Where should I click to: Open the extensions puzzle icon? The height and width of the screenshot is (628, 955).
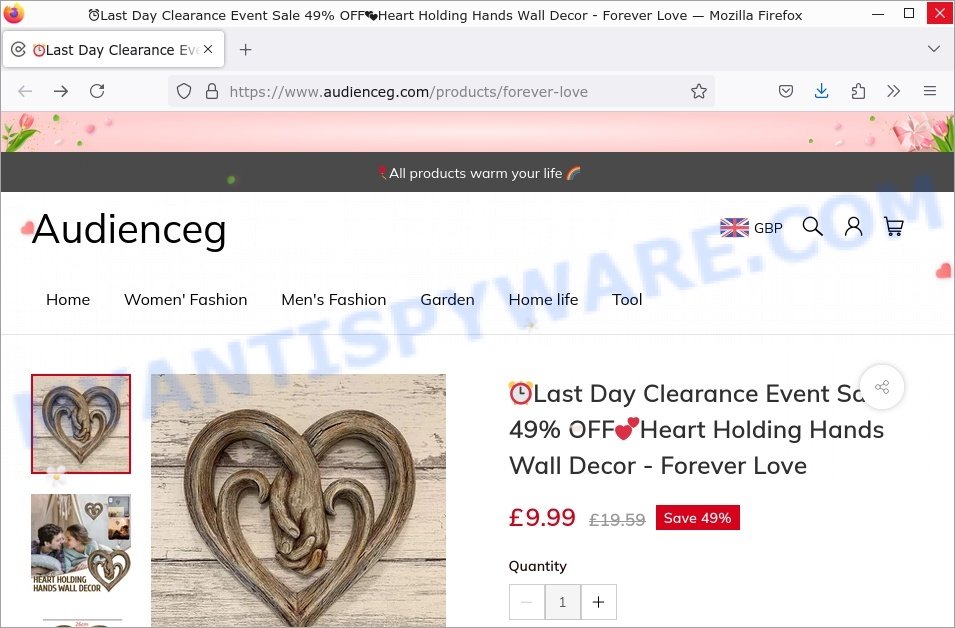click(858, 91)
